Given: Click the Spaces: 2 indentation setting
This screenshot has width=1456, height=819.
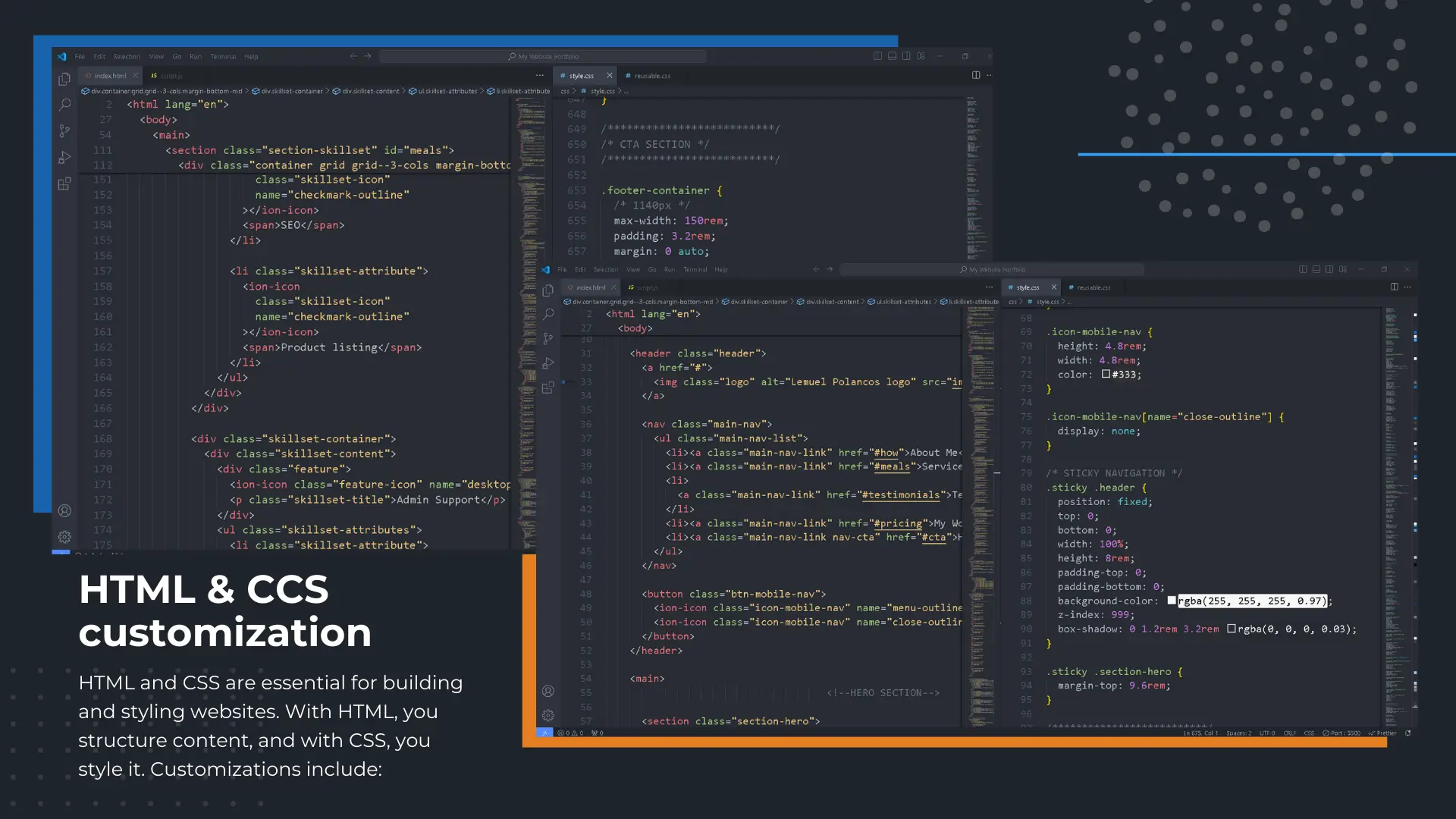Looking at the screenshot, I should pyautogui.click(x=1239, y=733).
